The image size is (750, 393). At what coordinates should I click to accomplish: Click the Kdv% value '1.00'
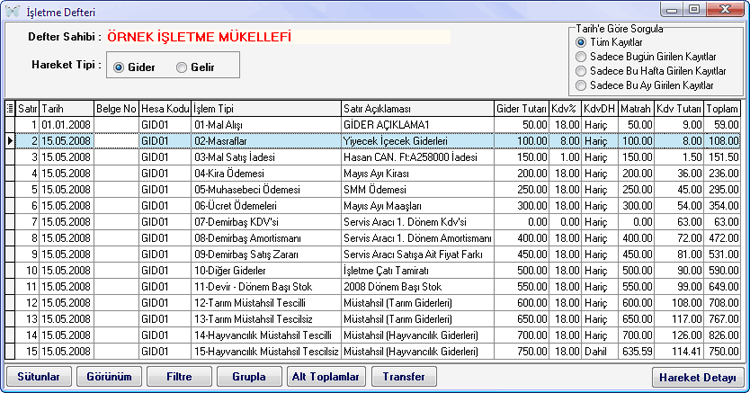coord(565,157)
